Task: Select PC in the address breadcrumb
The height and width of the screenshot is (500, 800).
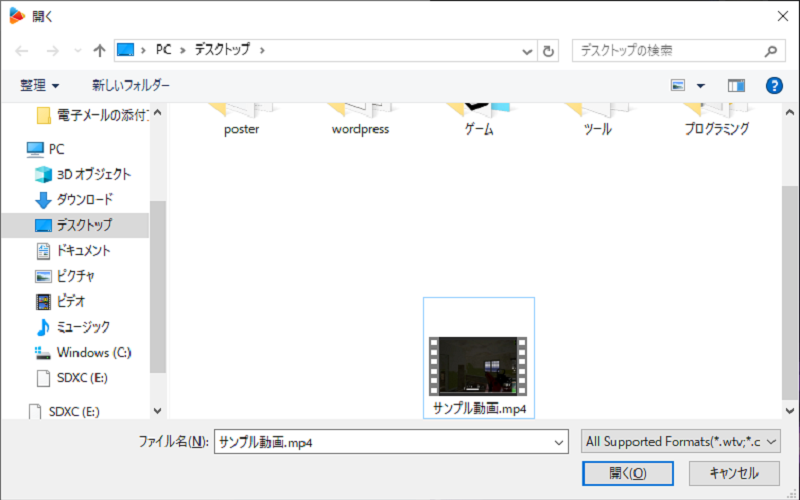Action: tap(163, 50)
